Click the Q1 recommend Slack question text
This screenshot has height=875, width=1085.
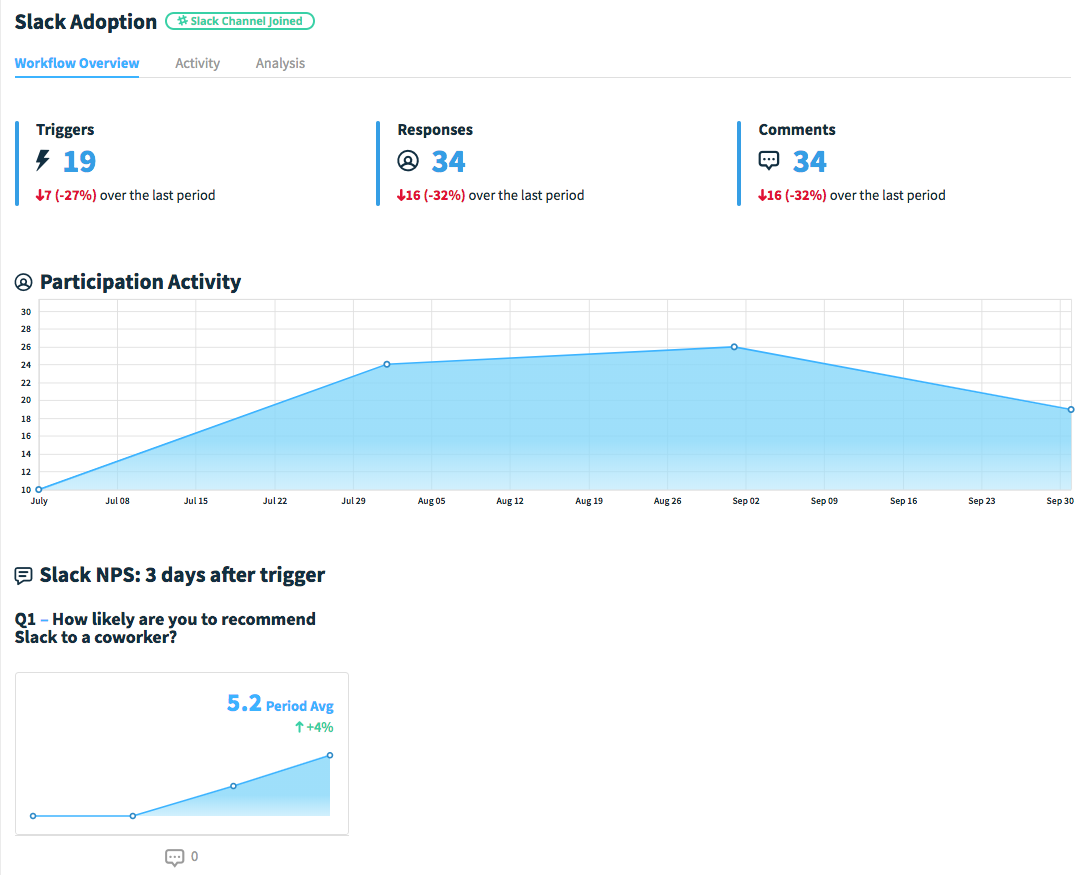click(165, 627)
